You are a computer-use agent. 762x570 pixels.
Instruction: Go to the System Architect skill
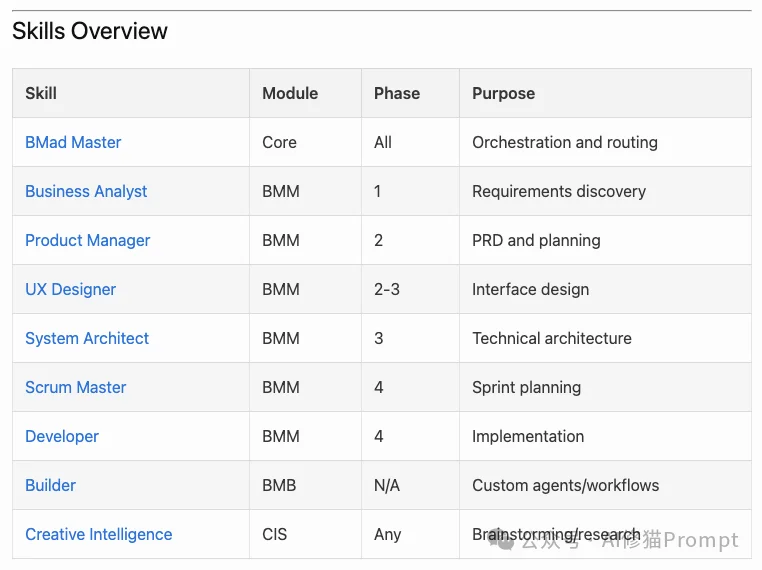[x=87, y=338]
